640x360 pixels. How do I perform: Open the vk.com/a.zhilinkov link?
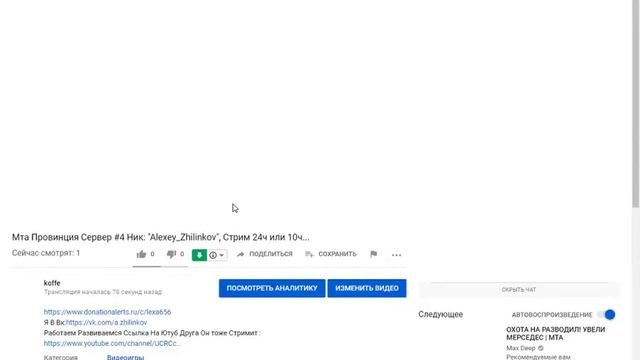tap(107, 322)
